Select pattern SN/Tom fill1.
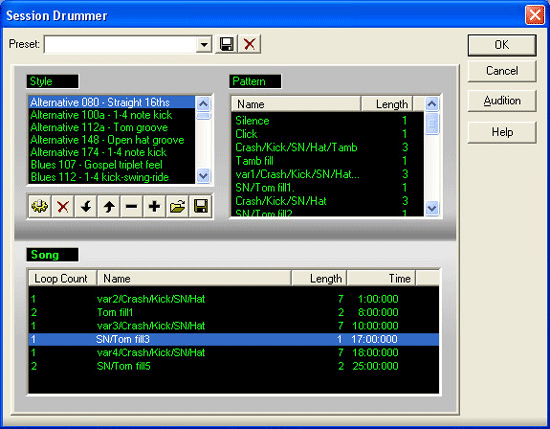 click(x=328, y=188)
